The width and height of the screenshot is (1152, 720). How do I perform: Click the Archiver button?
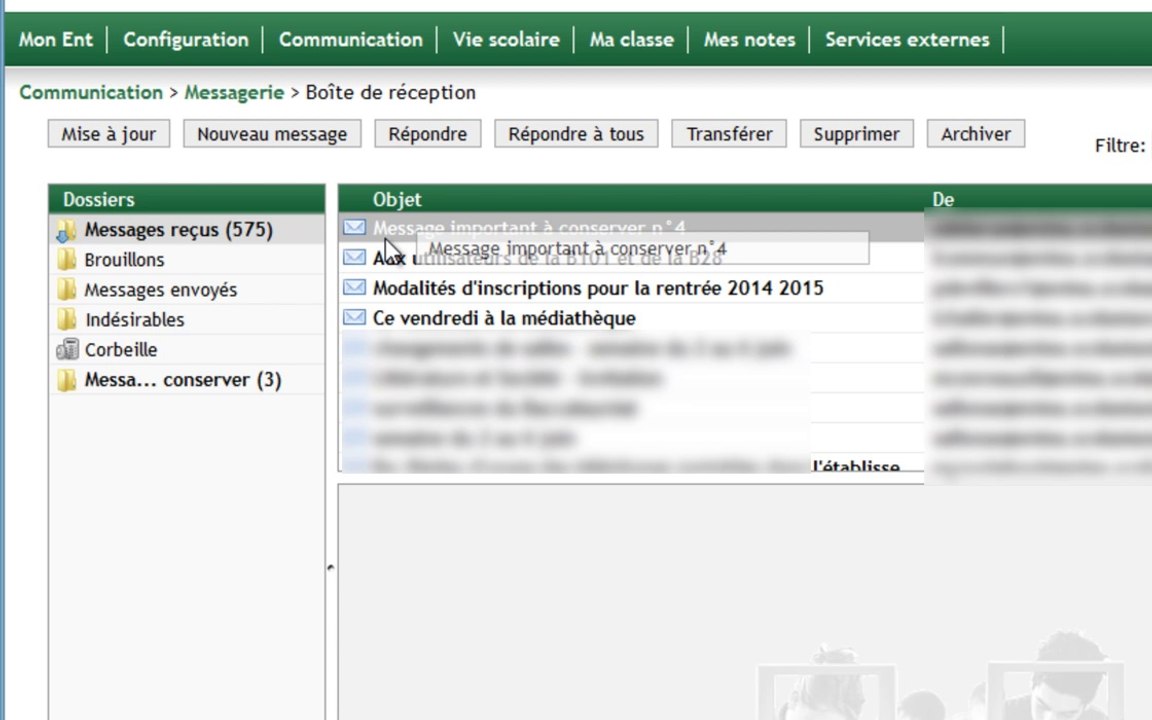[x=976, y=134]
